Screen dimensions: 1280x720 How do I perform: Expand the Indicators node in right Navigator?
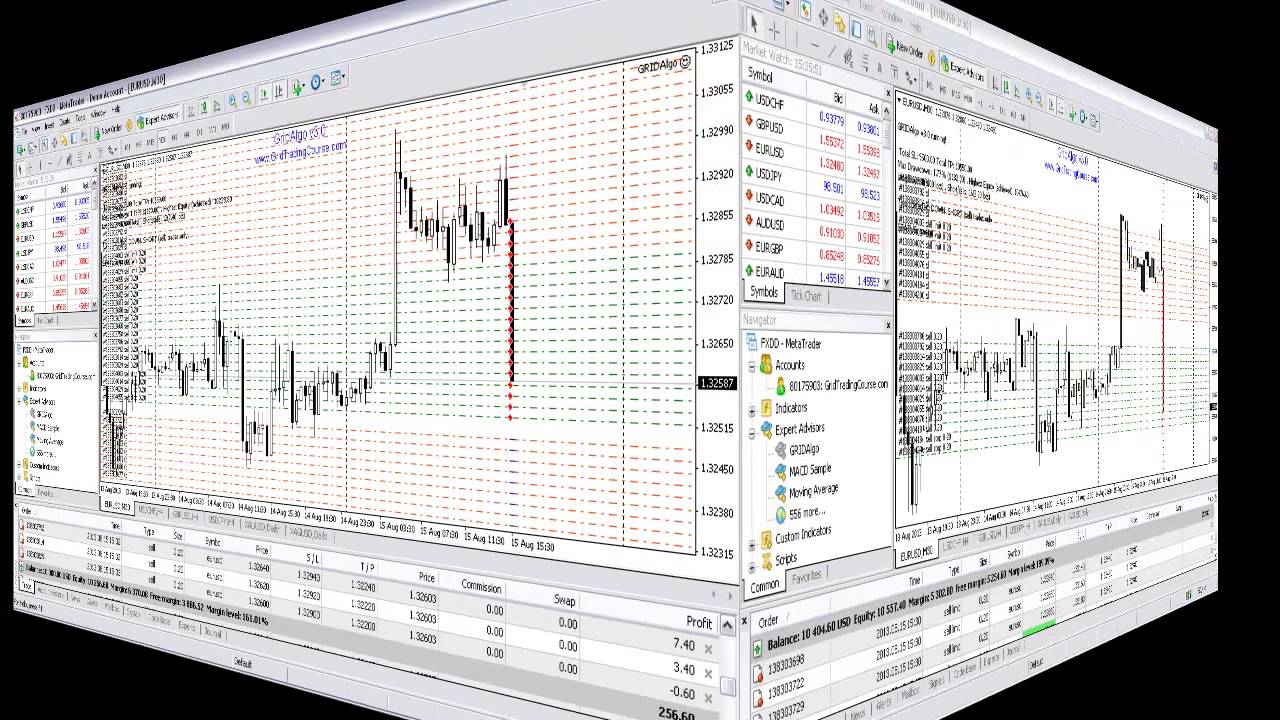[x=751, y=409]
